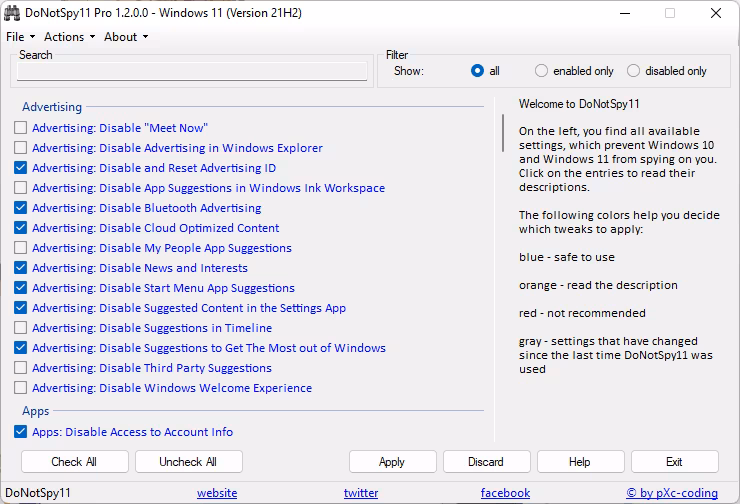Expand the About dropdown menu

point(125,37)
